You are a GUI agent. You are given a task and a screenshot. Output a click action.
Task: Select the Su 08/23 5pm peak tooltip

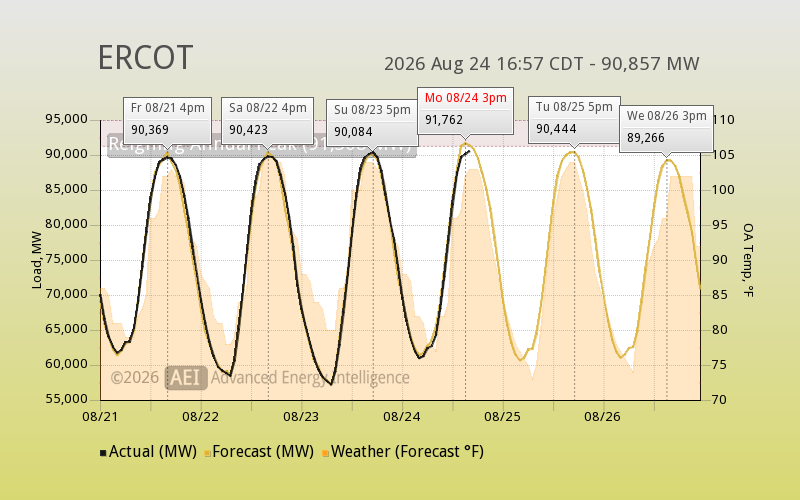(372, 122)
